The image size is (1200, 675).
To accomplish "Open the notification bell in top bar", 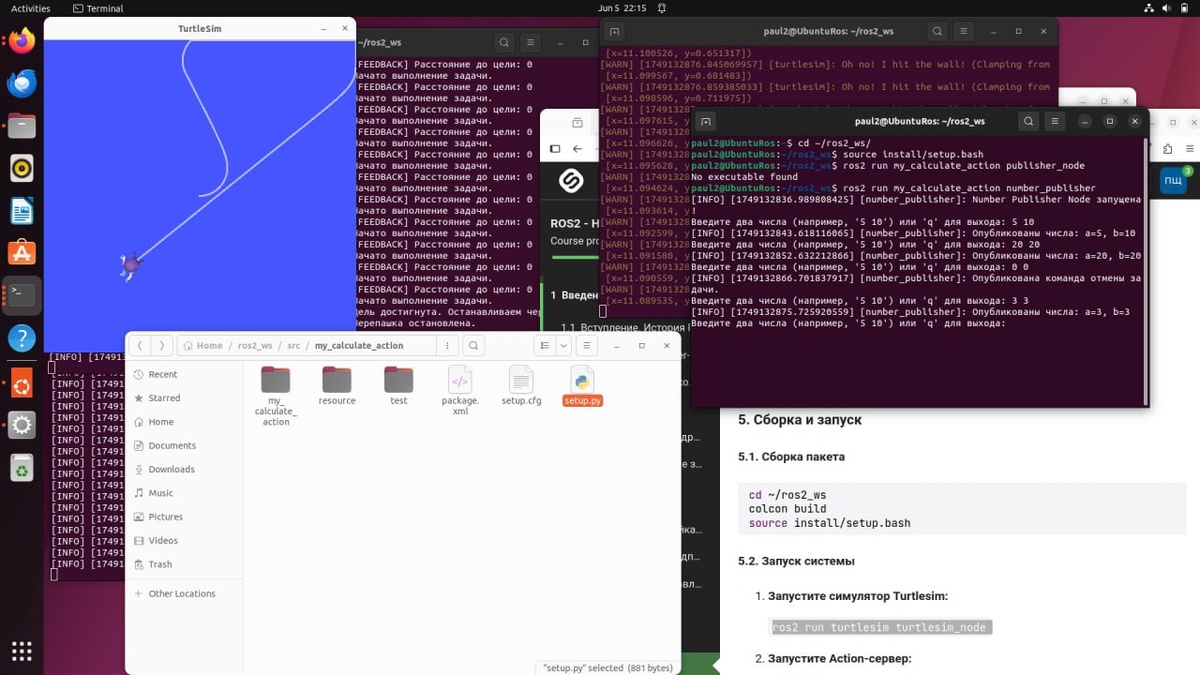I will 664,8.
